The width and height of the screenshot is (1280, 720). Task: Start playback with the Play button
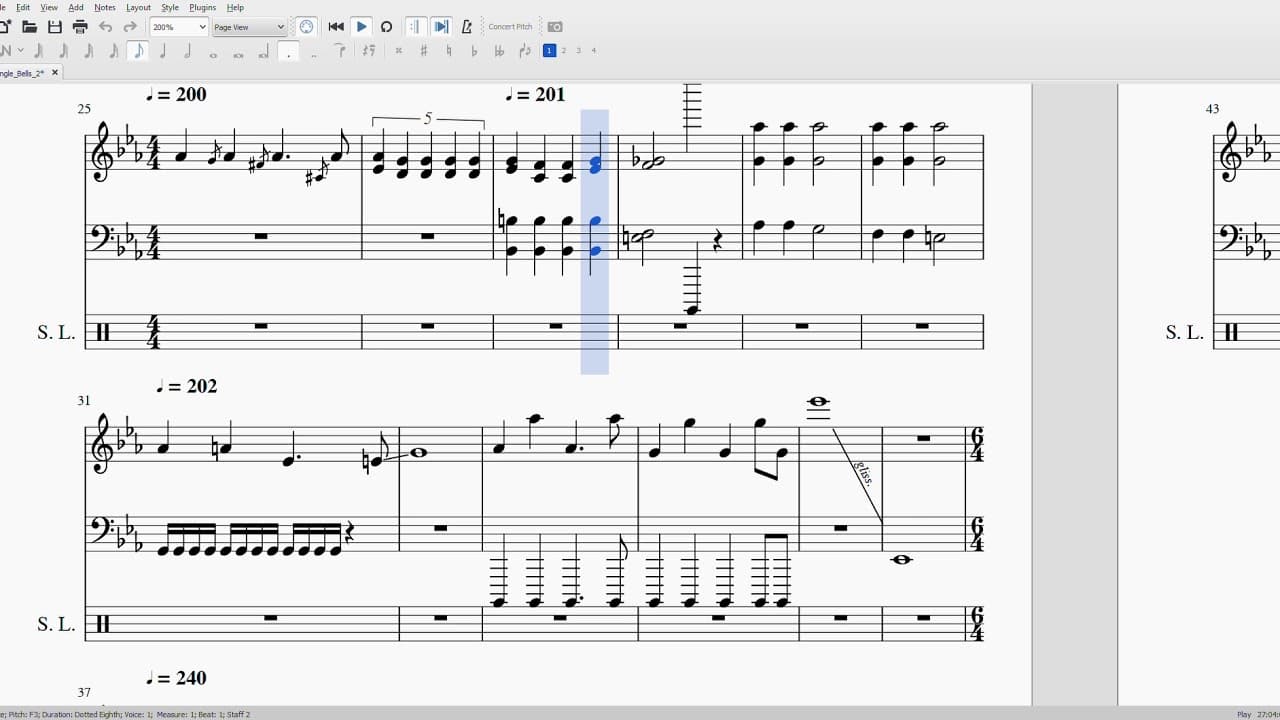click(361, 27)
